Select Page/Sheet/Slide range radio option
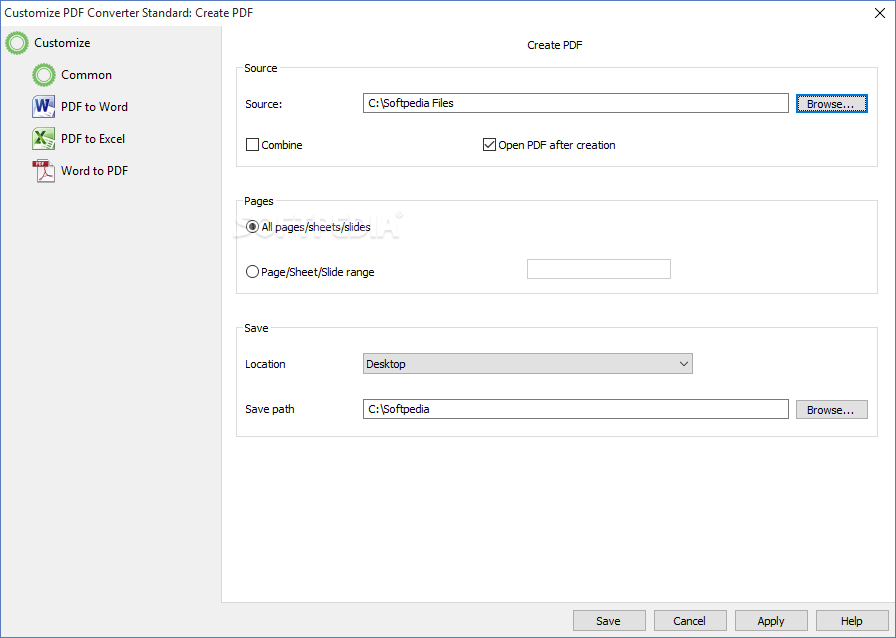Screen dimensions: 896x638 point(252,272)
